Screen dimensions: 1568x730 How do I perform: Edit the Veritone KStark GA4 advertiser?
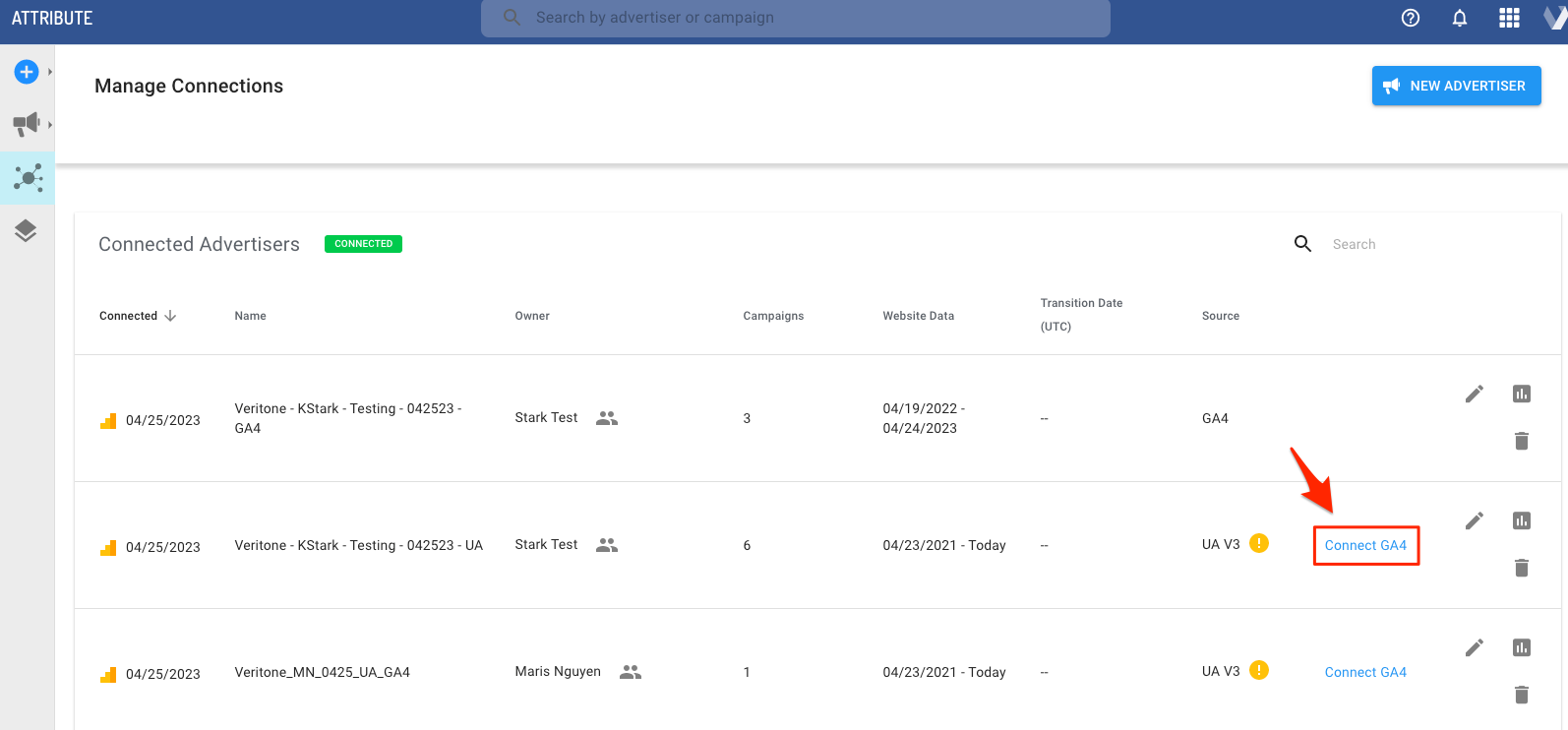coord(1474,395)
